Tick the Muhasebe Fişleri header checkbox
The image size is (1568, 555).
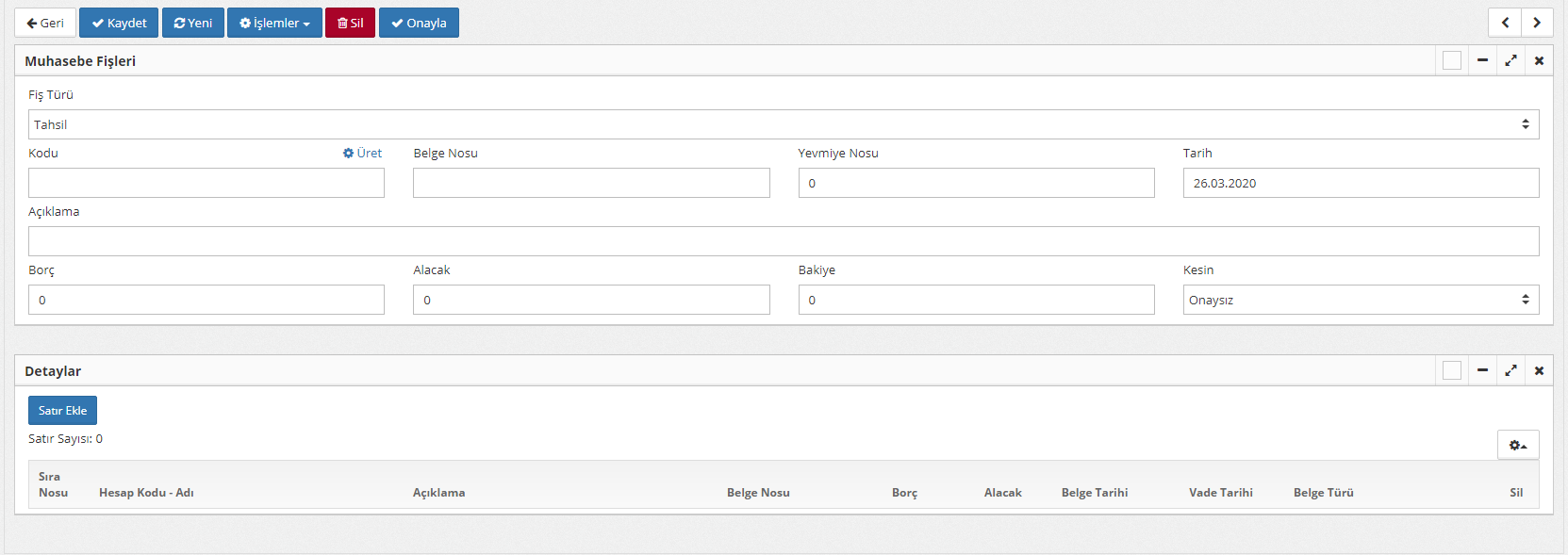[x=1452, y=60]
